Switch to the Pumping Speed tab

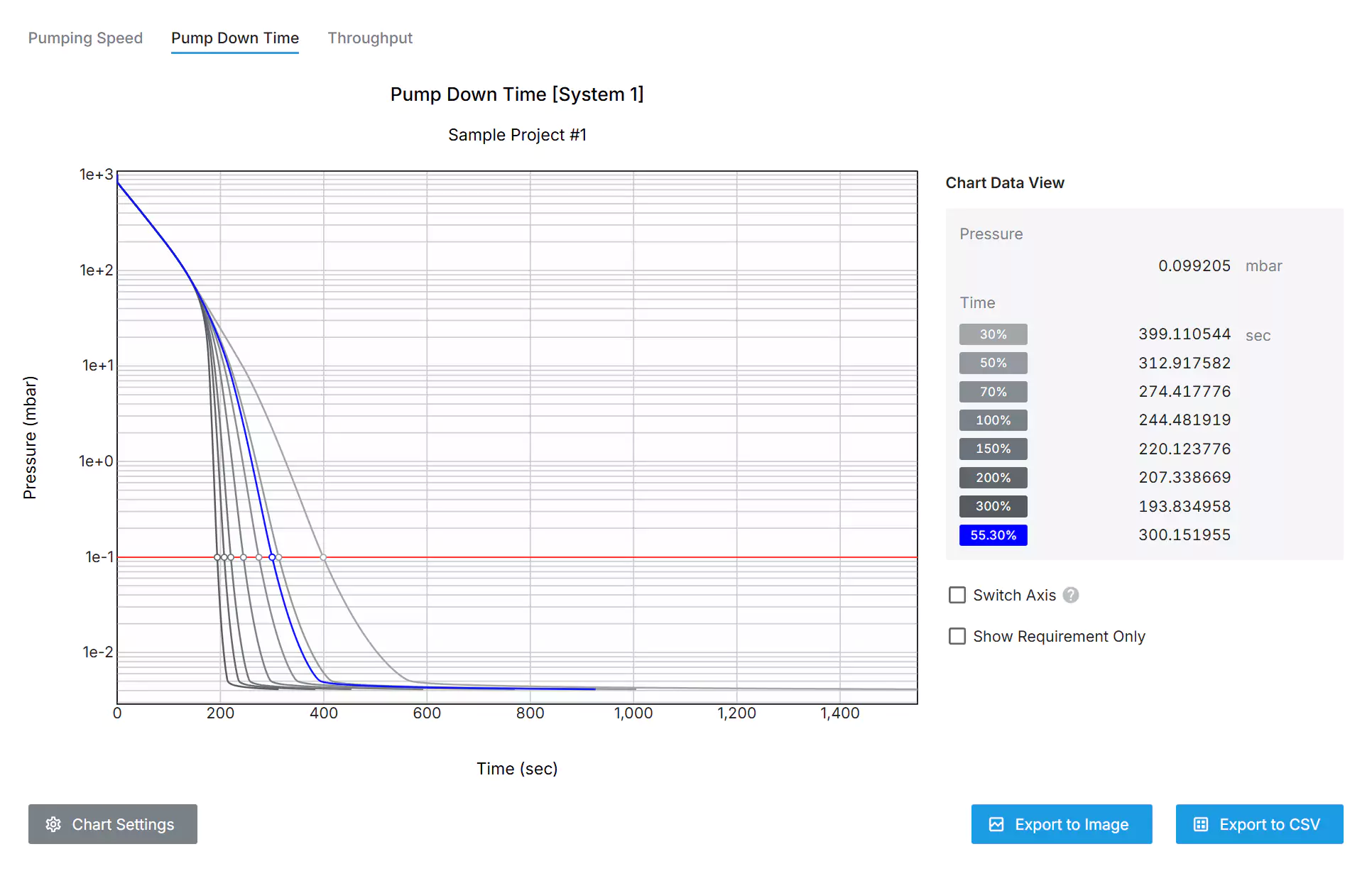[86, 37]
